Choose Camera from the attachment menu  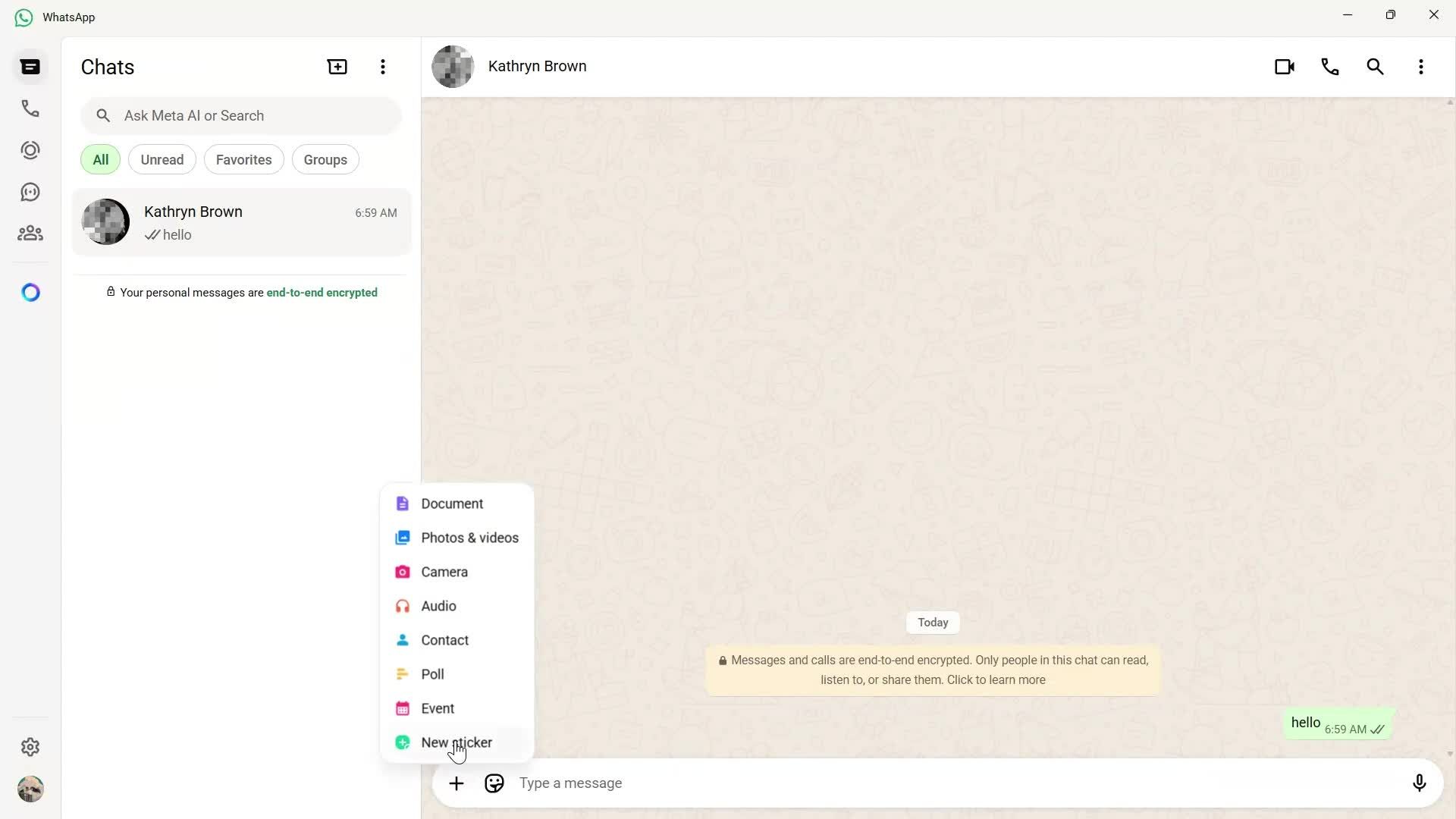click(444, 572)
